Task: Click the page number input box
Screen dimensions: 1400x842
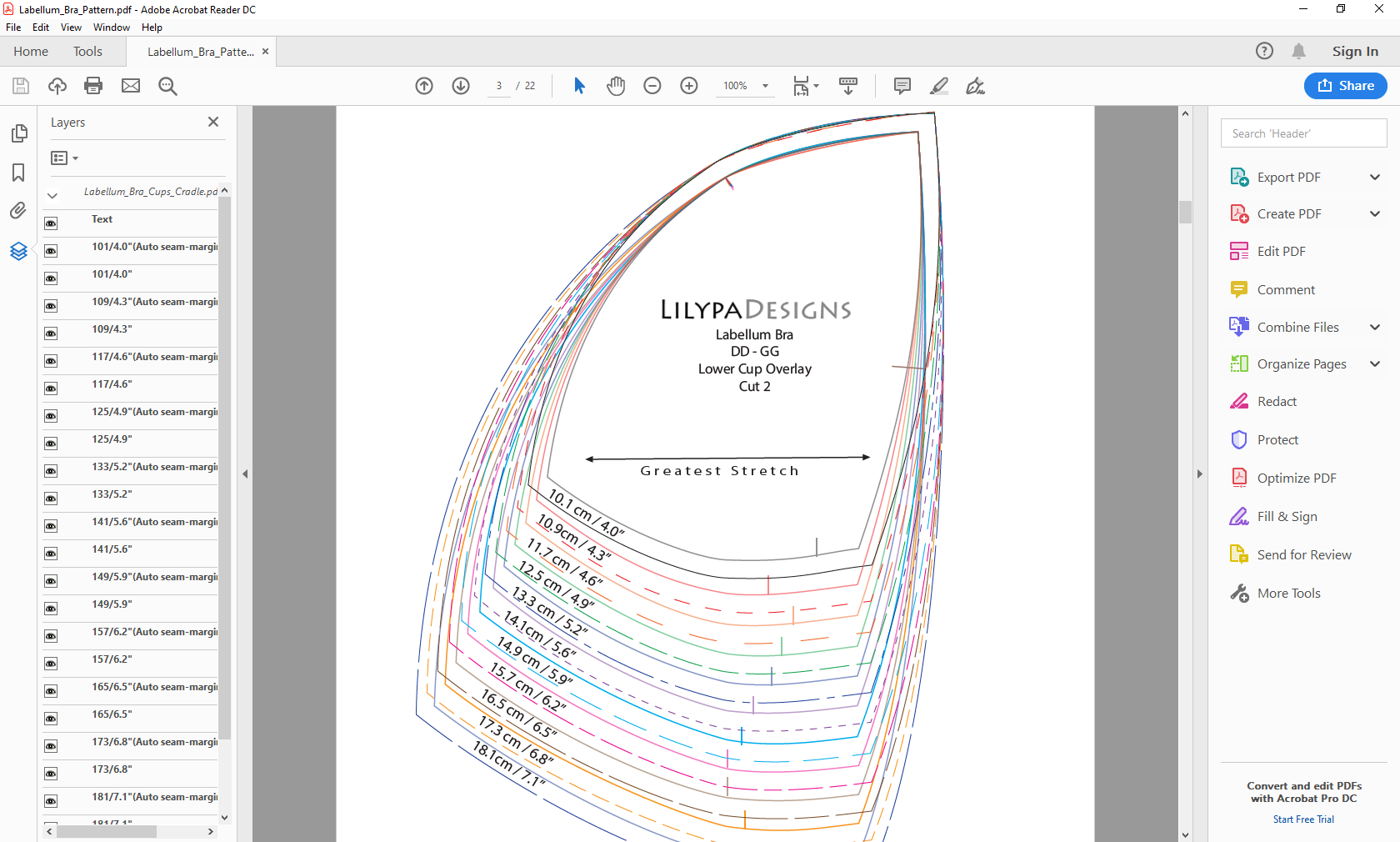Action: [x=498, y=86]
